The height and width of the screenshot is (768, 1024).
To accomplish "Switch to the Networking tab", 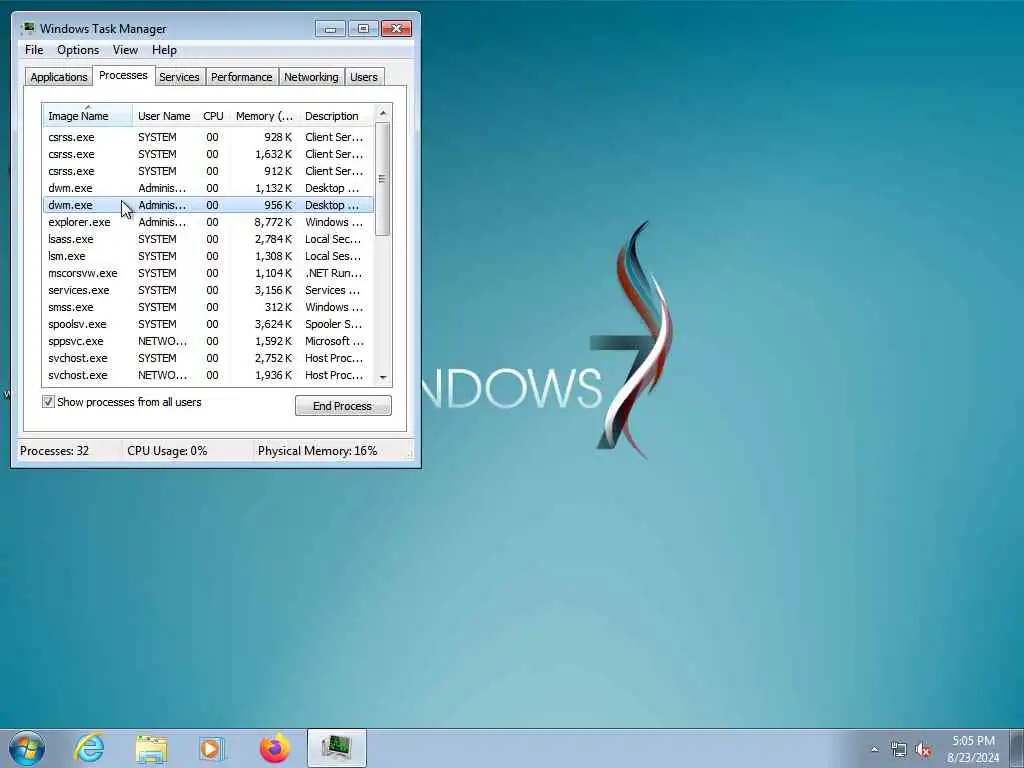I will click(x=312, y=76).
